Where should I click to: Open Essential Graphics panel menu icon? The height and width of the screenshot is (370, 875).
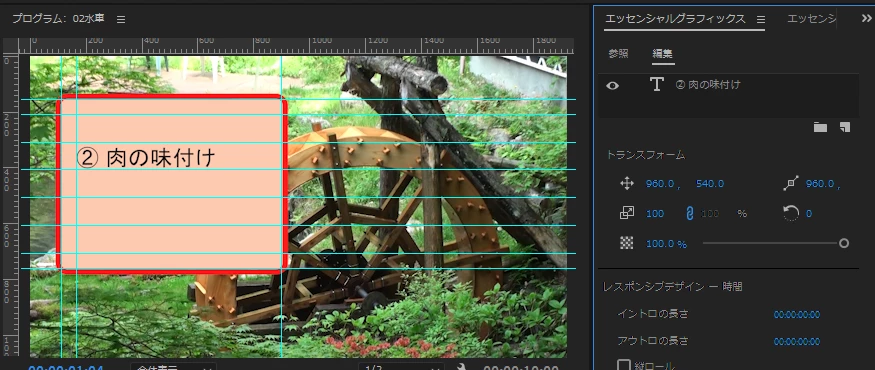(x=761, y=20)
